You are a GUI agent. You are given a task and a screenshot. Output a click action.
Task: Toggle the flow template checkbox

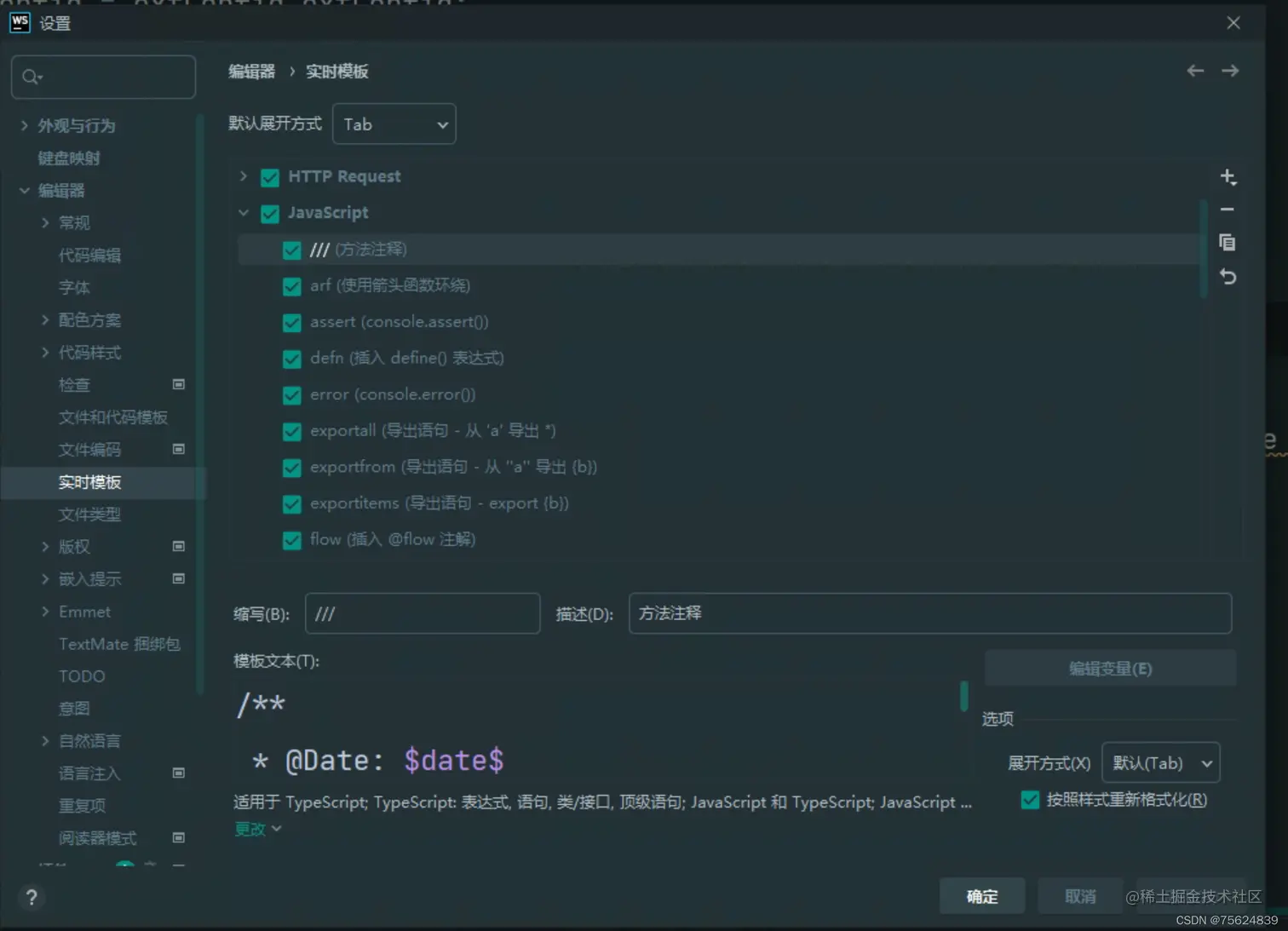tap(292, 540)
